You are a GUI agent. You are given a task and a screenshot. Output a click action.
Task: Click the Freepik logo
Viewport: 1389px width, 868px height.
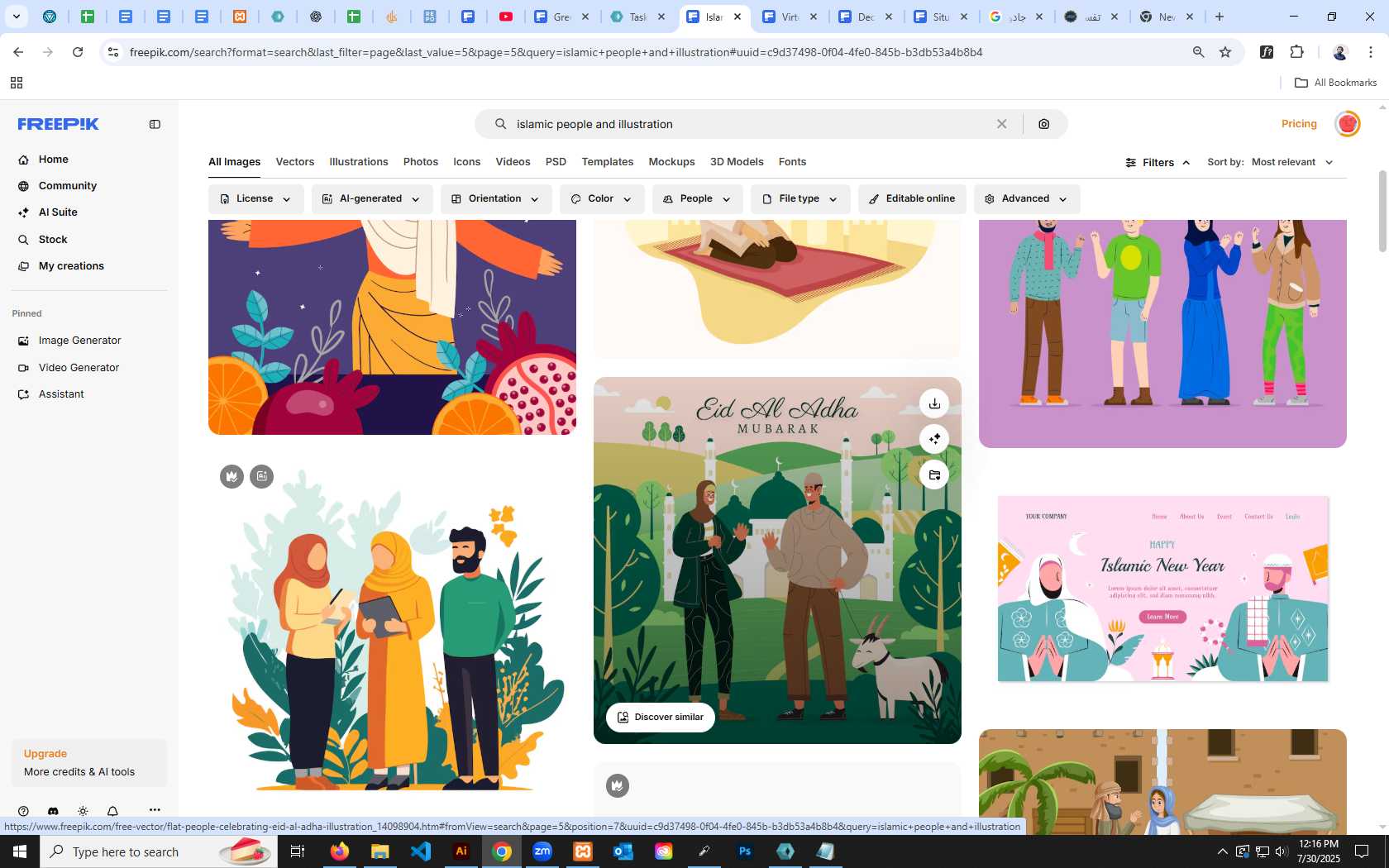click(59, 124)
